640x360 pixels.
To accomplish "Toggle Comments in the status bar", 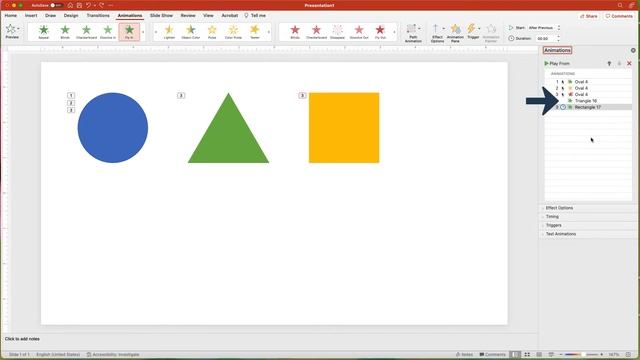I will [x=492, y=354].
